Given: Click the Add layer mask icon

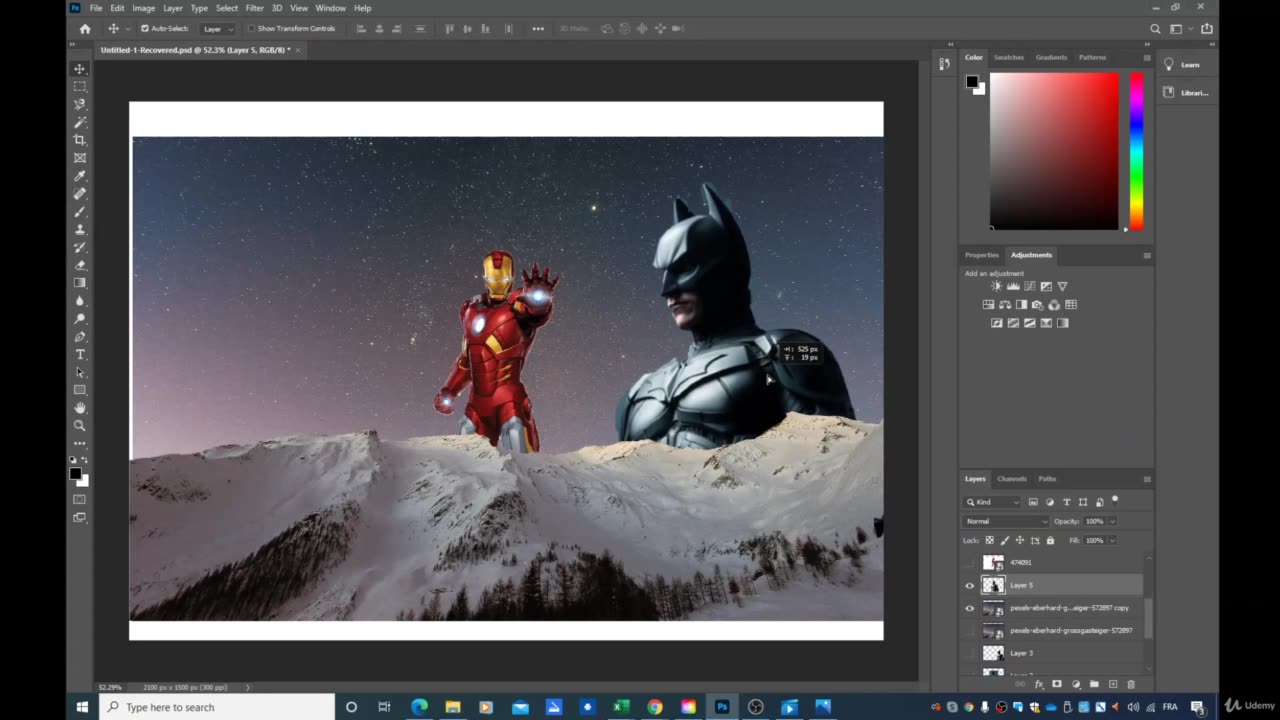Looking at the screenshot, I should point(1057,684).
